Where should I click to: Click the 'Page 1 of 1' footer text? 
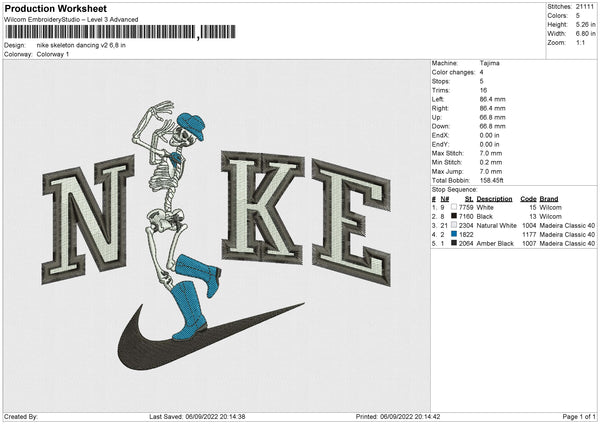point(579,416)
